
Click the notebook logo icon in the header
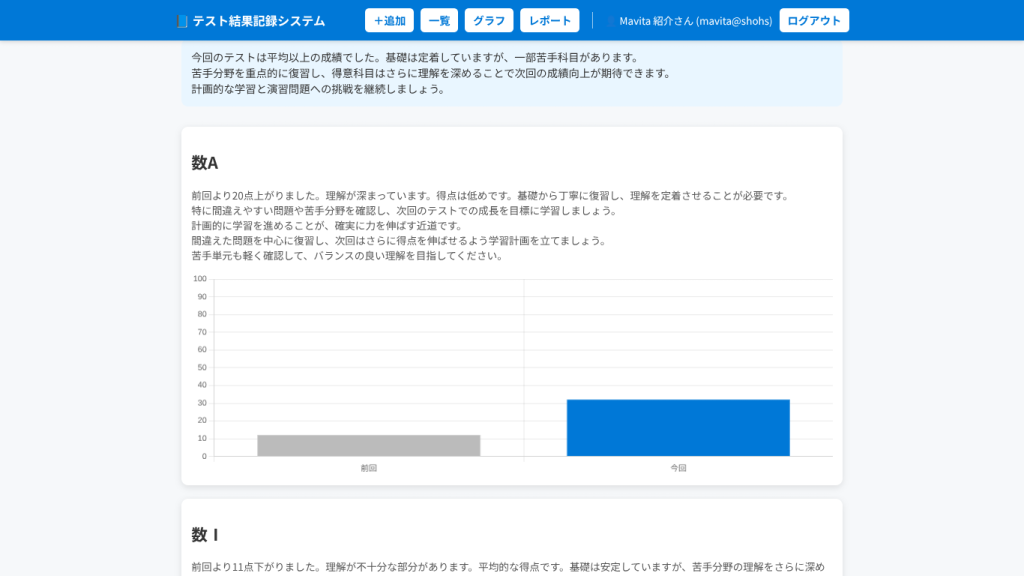[181, 21]
